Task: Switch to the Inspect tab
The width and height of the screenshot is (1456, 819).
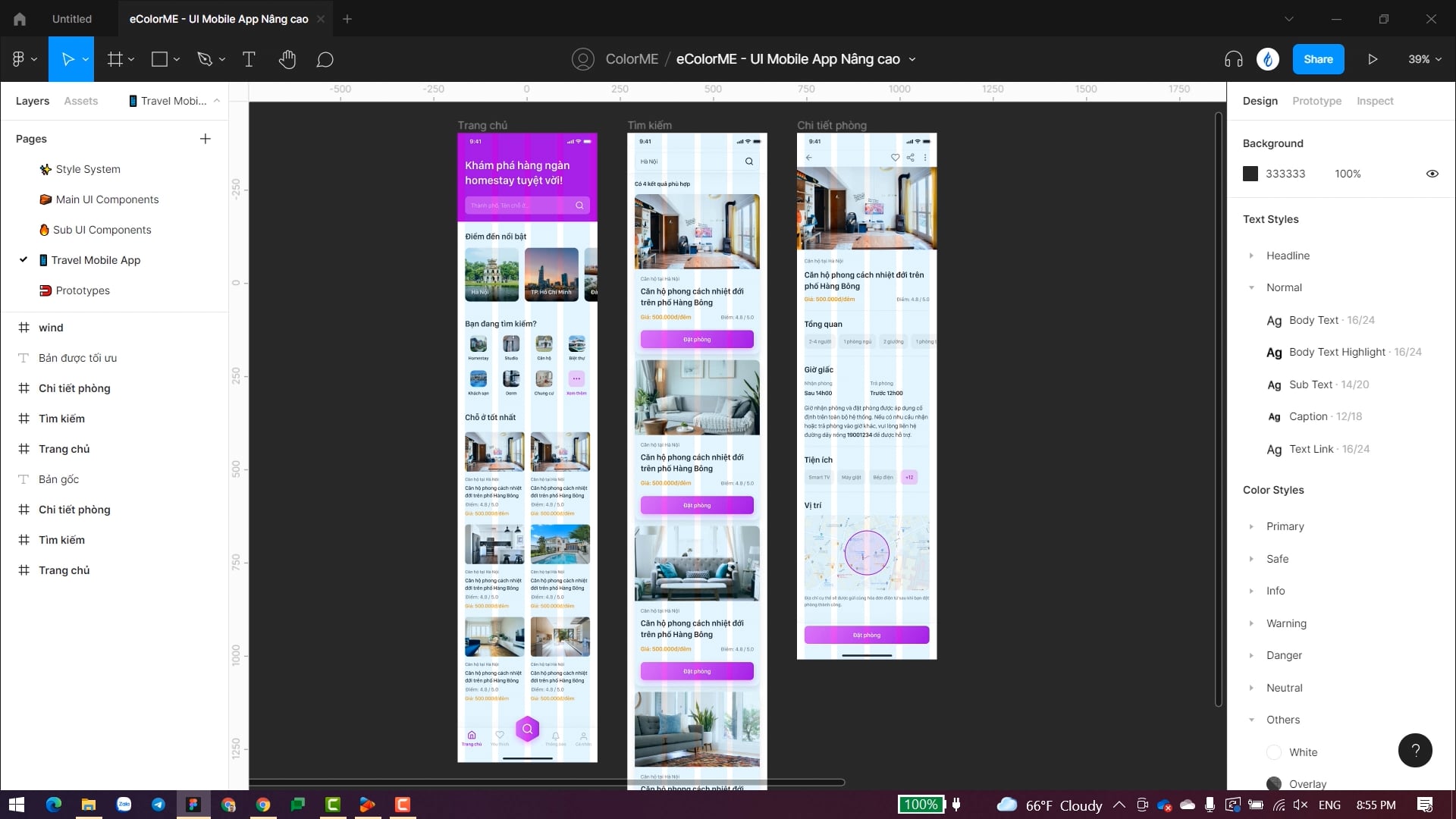Action: point(1375,101)
